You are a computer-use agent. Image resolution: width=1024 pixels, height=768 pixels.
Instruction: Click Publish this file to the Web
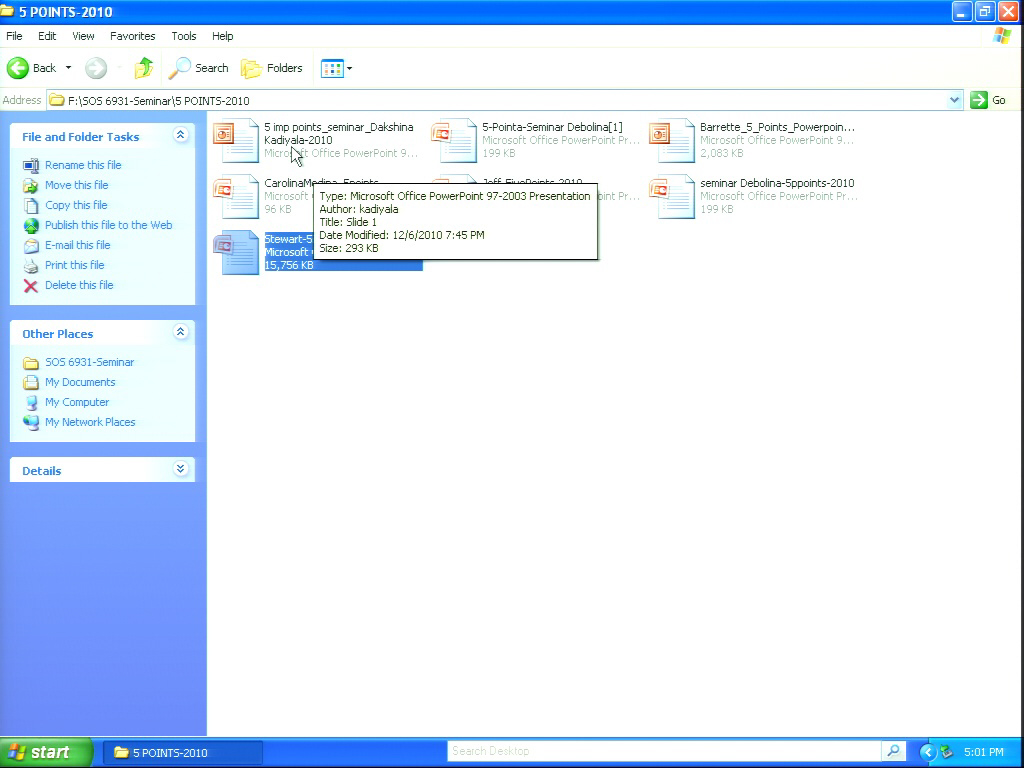click(108, 225)
